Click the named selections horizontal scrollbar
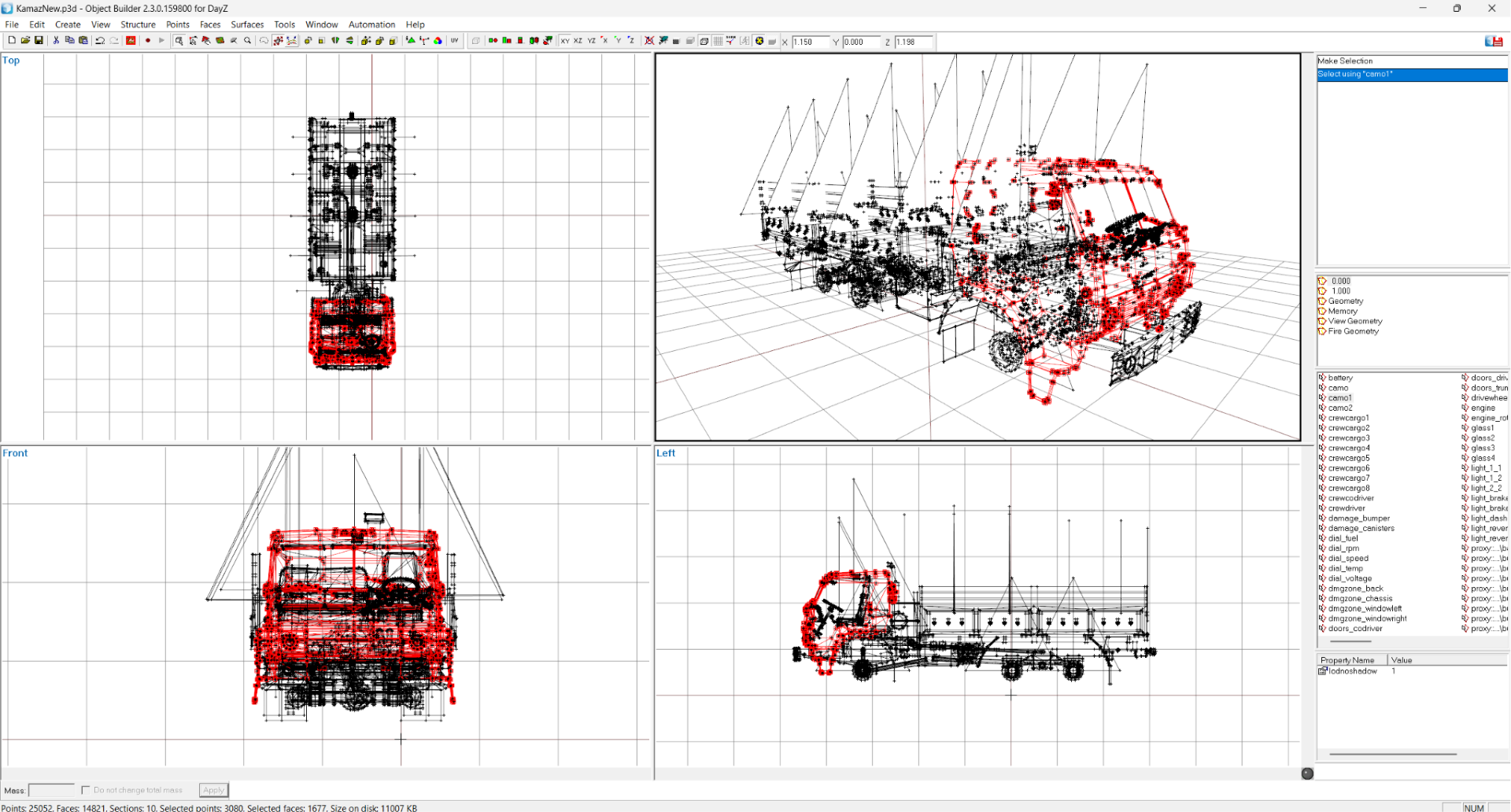 pyautogui.click(x=1350, y=642)
